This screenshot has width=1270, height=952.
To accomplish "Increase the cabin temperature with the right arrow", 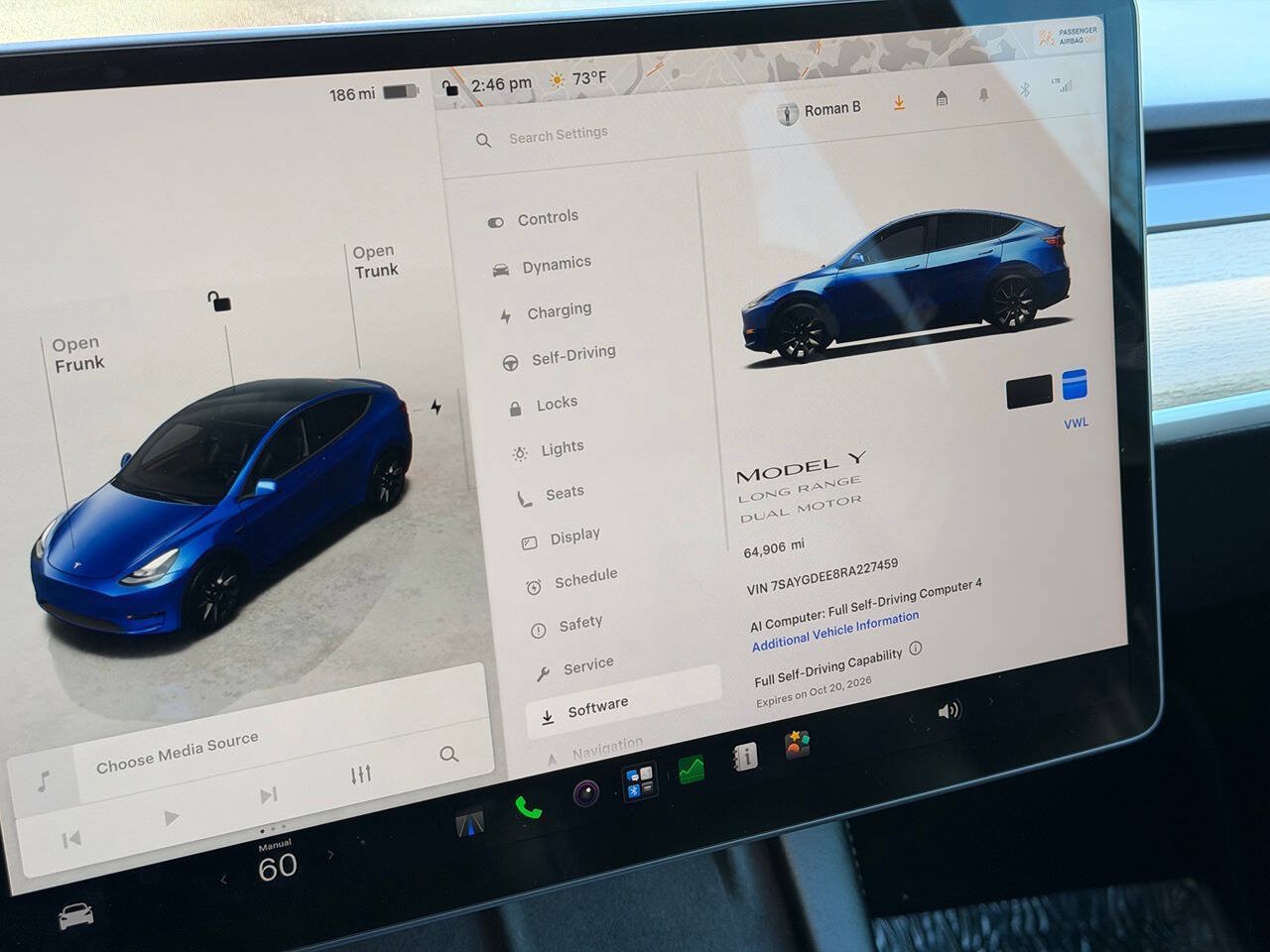I will (330, 855).
